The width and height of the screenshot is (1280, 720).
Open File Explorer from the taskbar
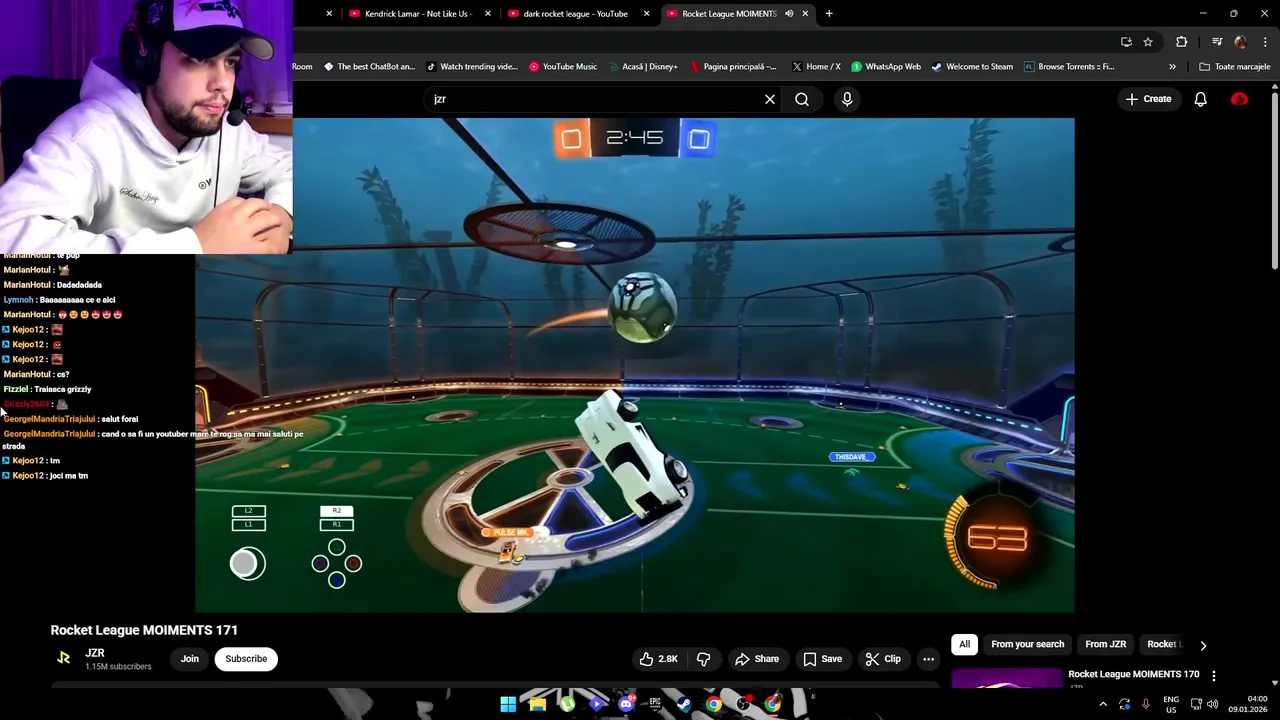(538, 704)
